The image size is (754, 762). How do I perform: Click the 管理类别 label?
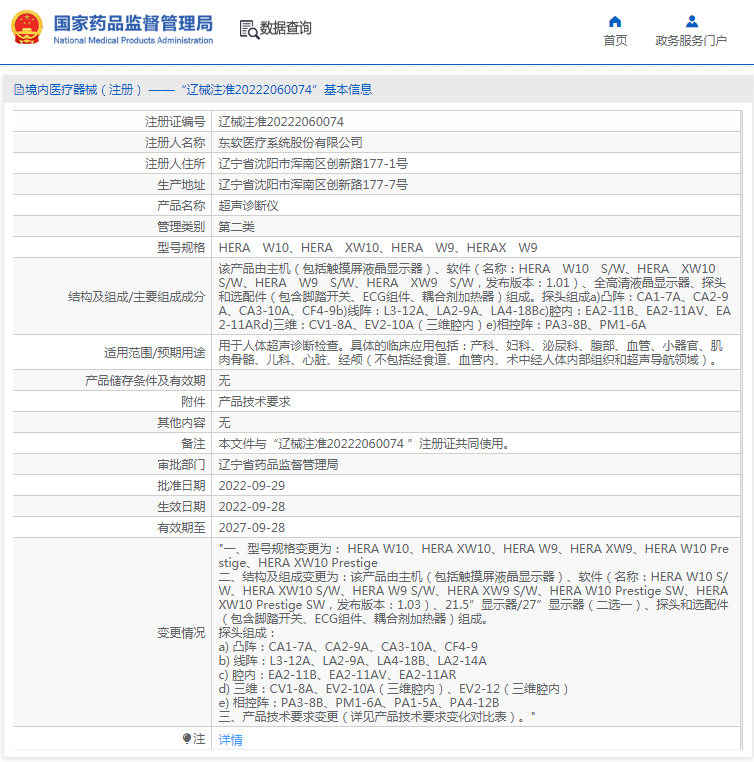click(x=181, y=226)
